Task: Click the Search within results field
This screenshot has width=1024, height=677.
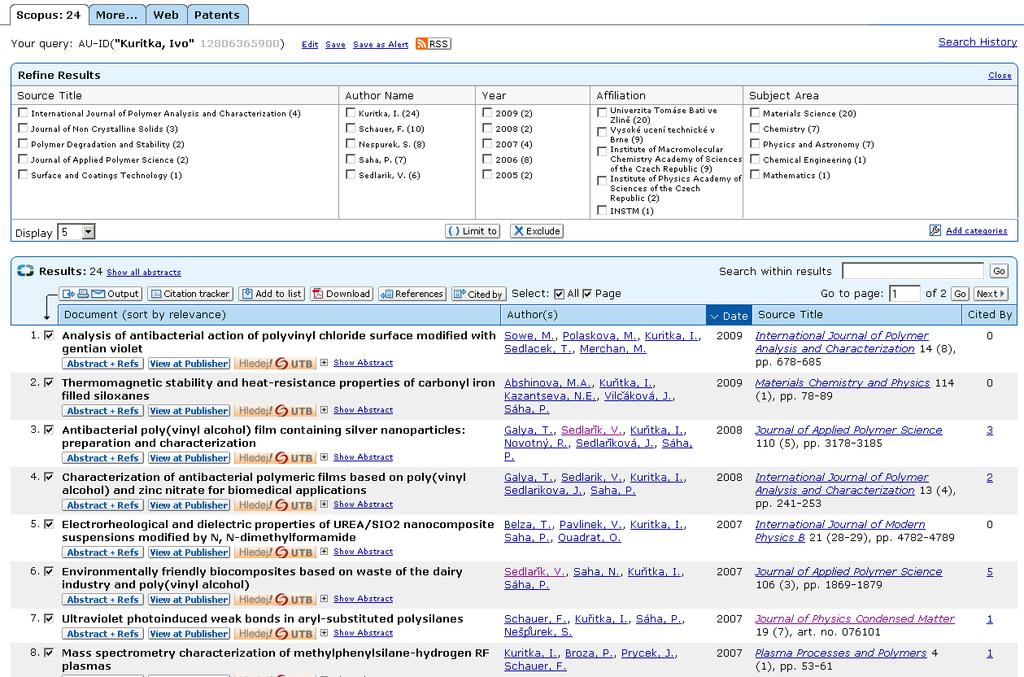Action: [x=913, y=270]
